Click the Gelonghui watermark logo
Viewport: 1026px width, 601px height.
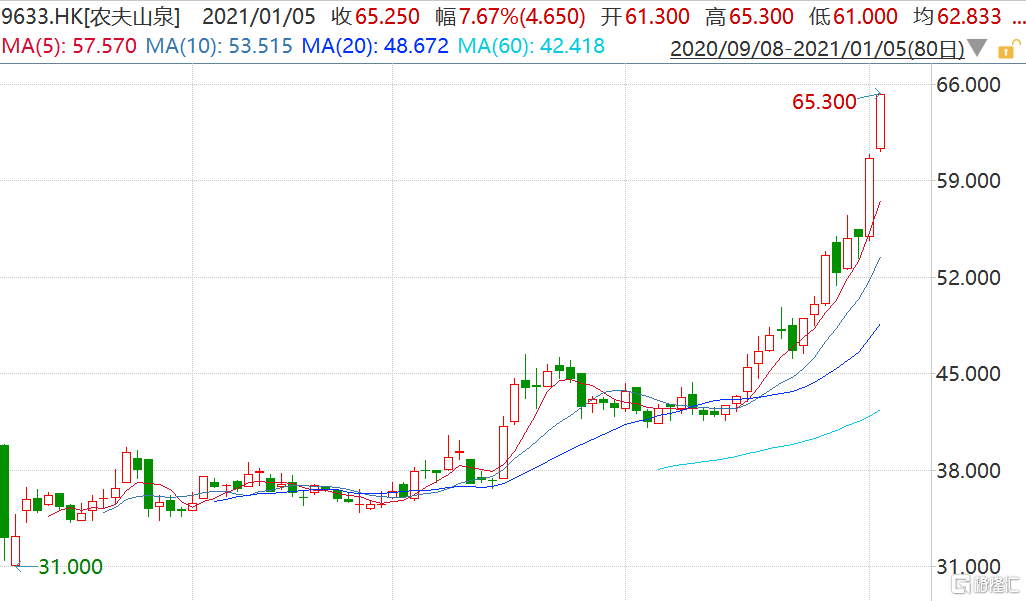(985, 583)
